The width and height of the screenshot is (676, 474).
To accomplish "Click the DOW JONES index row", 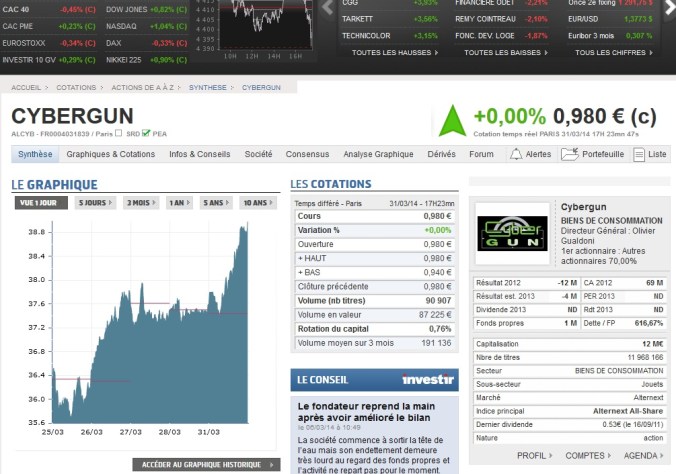I will [x=147, y=9].
